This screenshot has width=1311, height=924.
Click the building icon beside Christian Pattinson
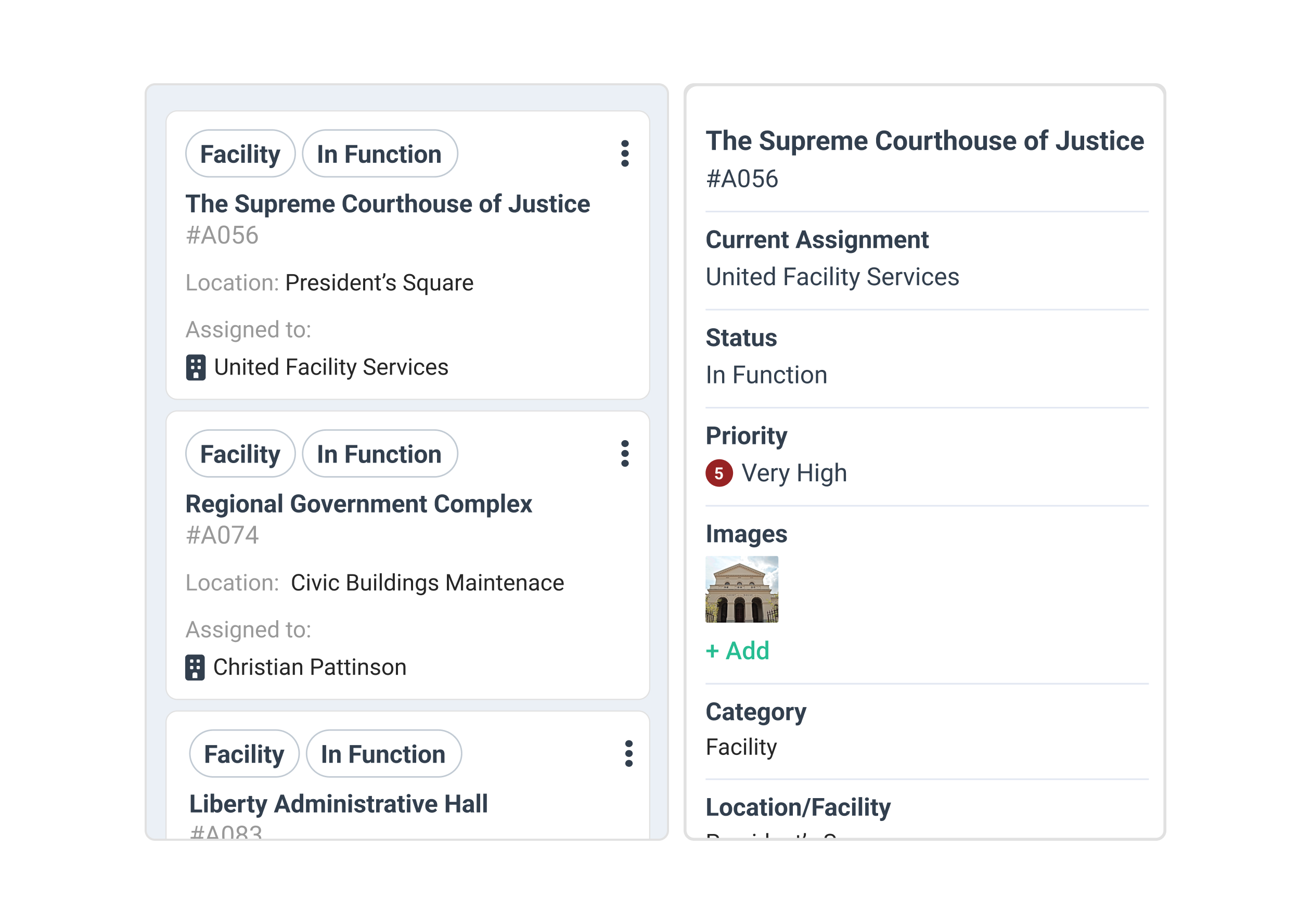coord(195,667)
